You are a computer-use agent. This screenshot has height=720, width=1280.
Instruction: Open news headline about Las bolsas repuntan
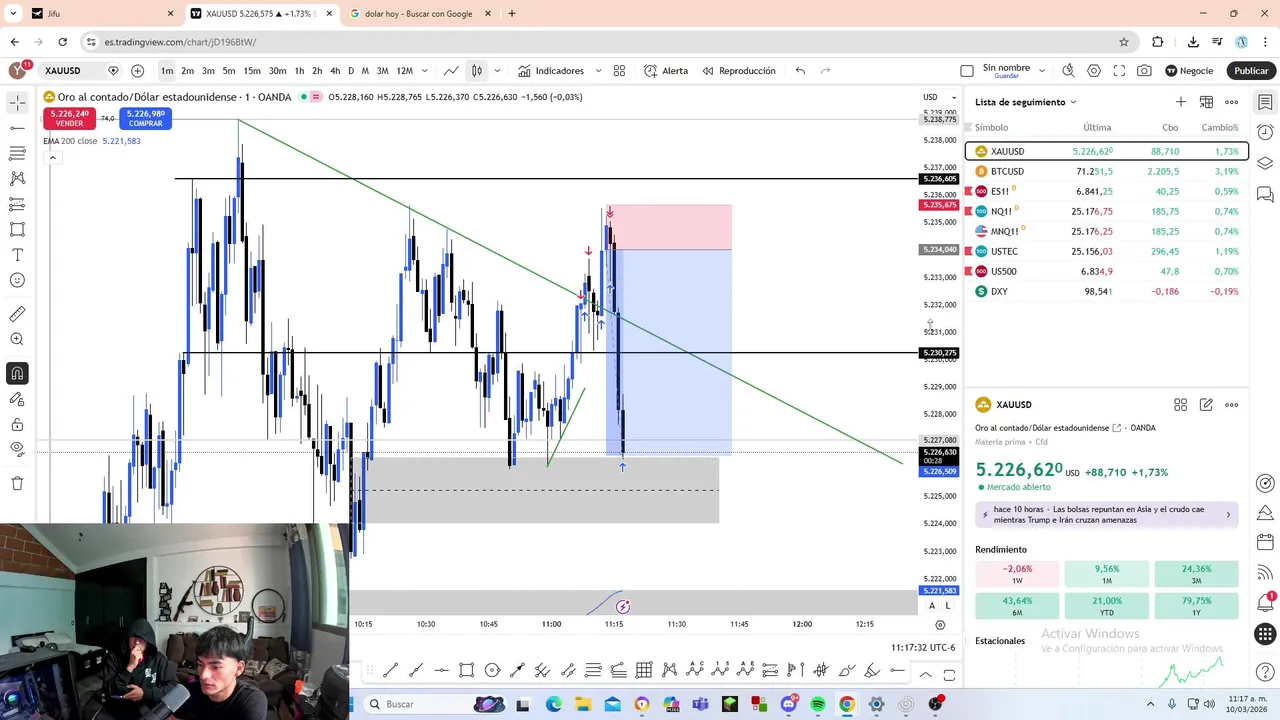1107,514
